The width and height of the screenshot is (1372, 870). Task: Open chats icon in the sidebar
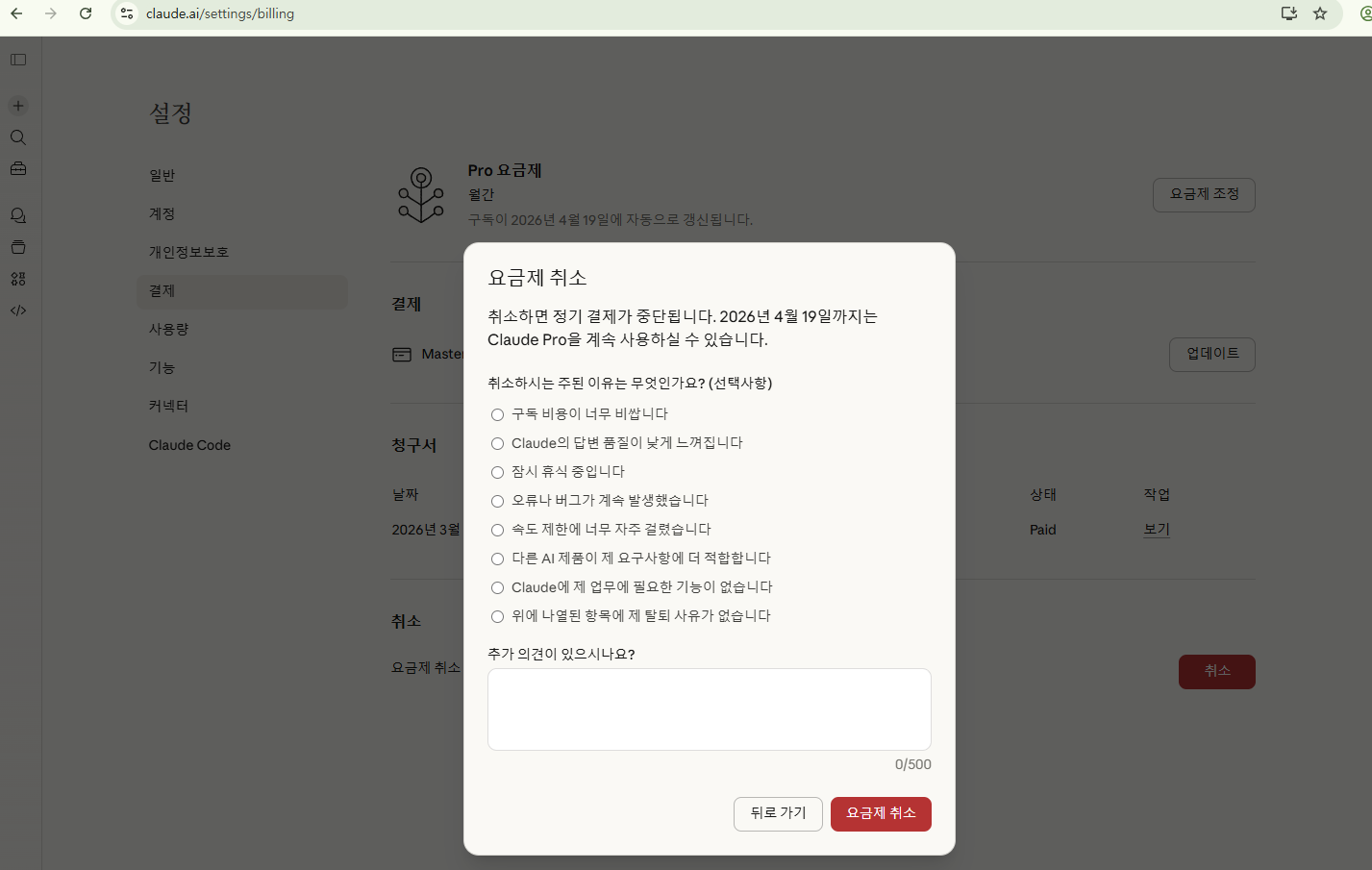click(x=18, y=215)
